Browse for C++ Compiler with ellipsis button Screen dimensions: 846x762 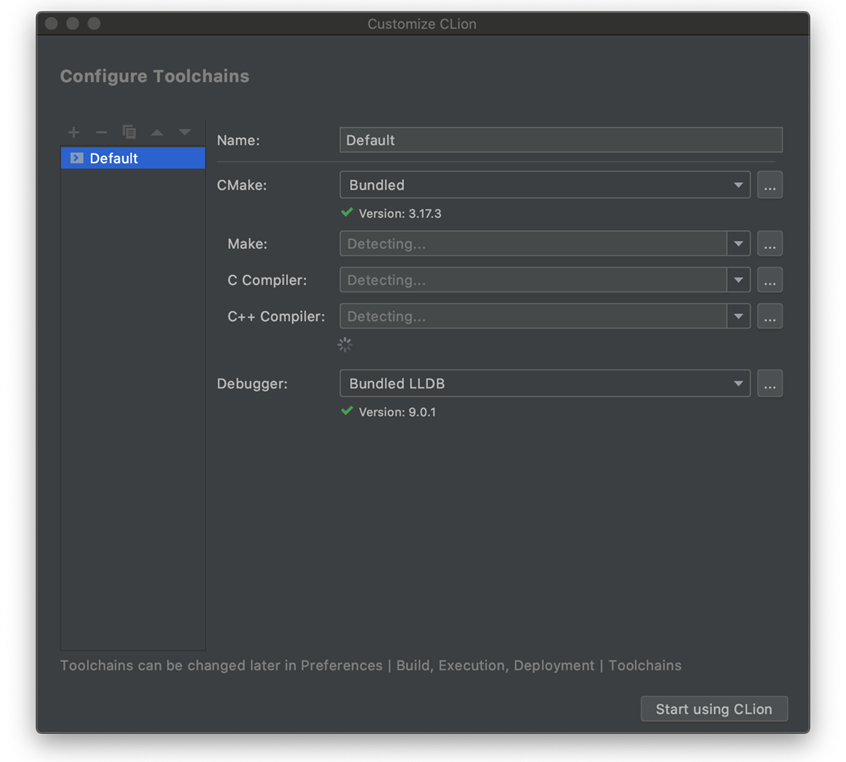(x=770, y=316)
